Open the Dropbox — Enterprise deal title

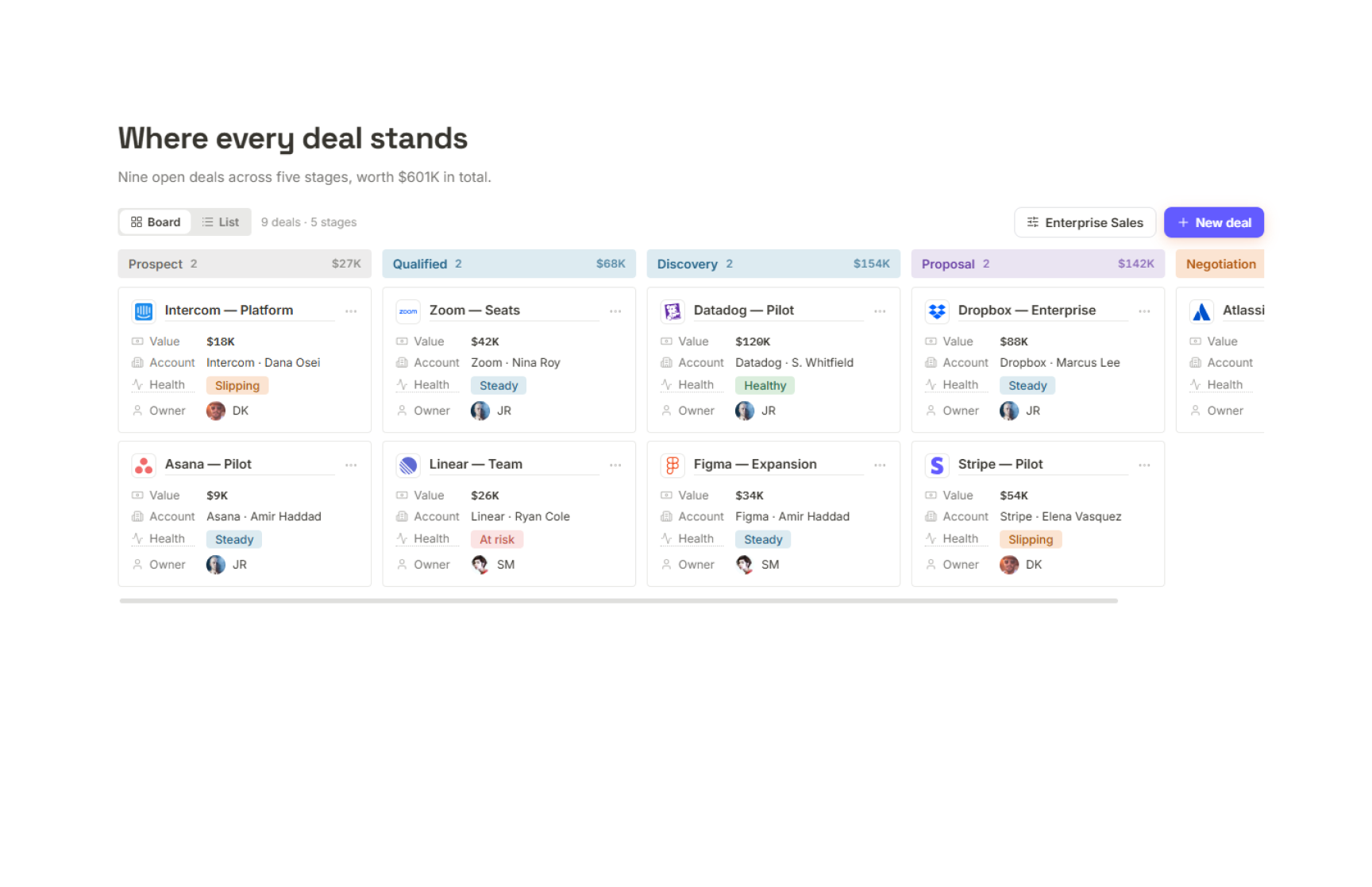pos(1027,310)
